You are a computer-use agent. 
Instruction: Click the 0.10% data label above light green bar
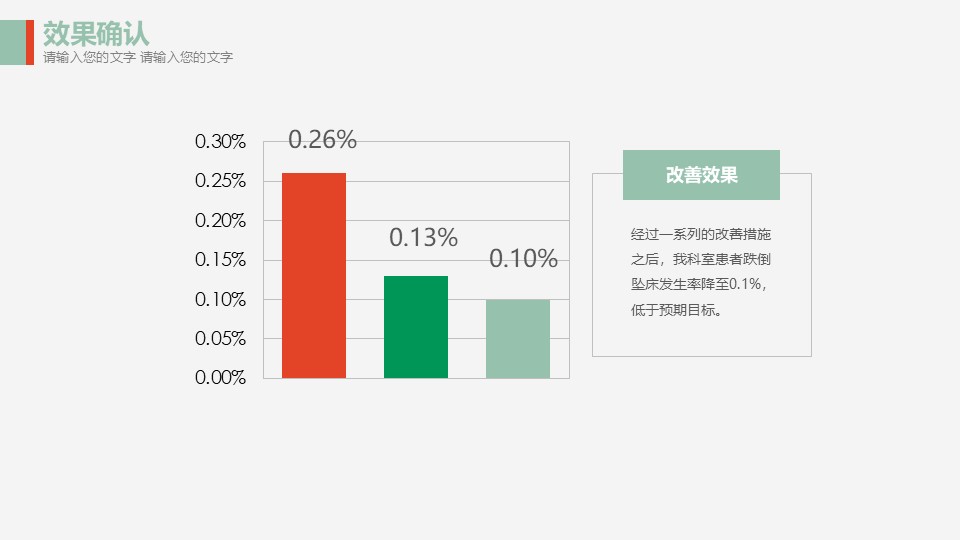tap(523, 259)
